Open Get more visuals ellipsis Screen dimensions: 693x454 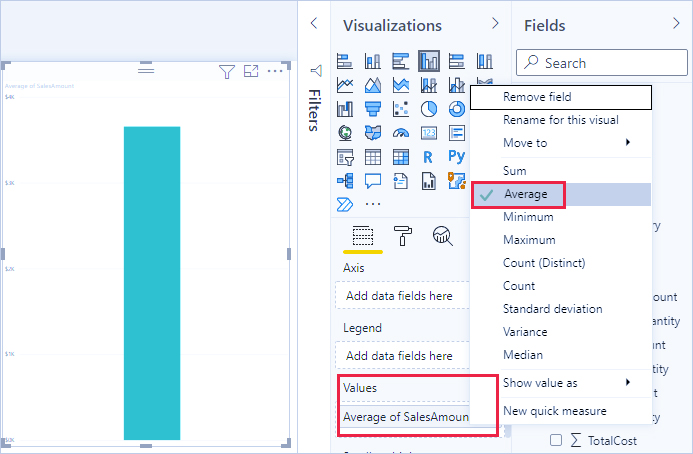(373, 204)
